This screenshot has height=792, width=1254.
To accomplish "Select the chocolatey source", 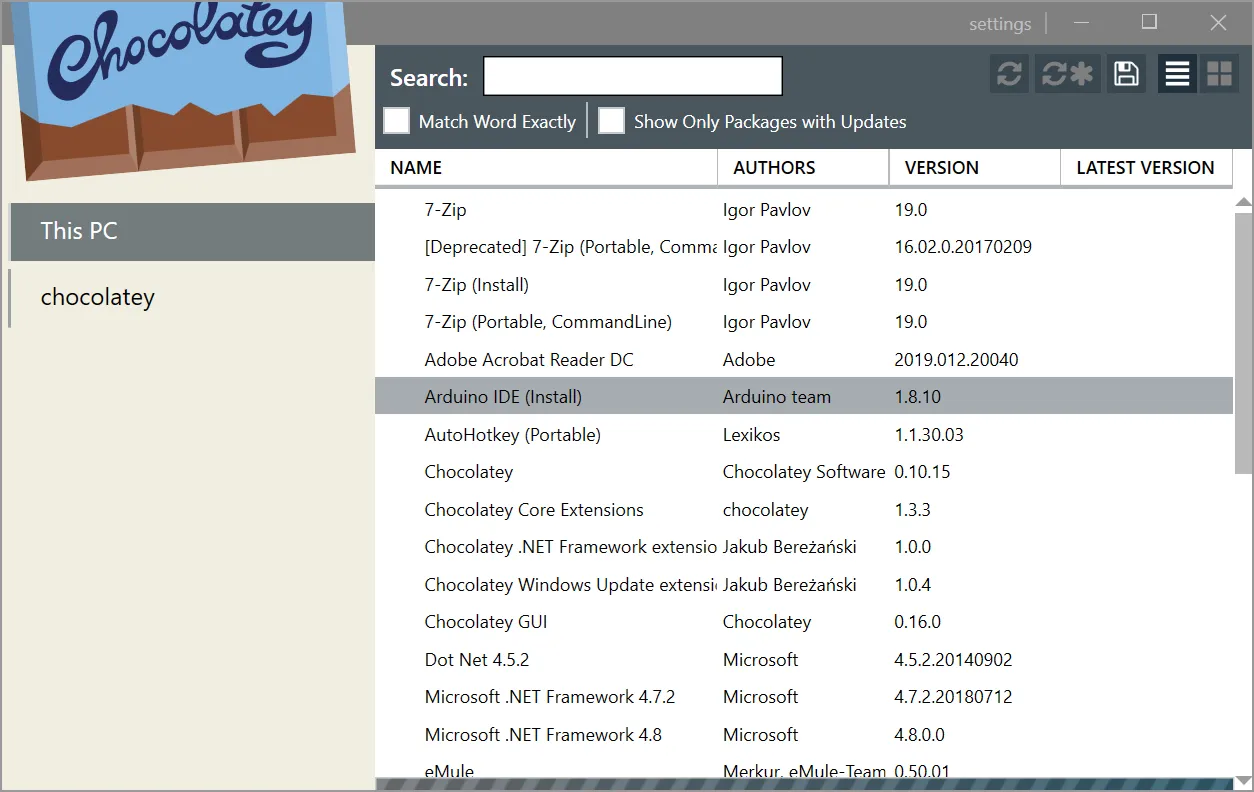I will [x=192, y=297].
